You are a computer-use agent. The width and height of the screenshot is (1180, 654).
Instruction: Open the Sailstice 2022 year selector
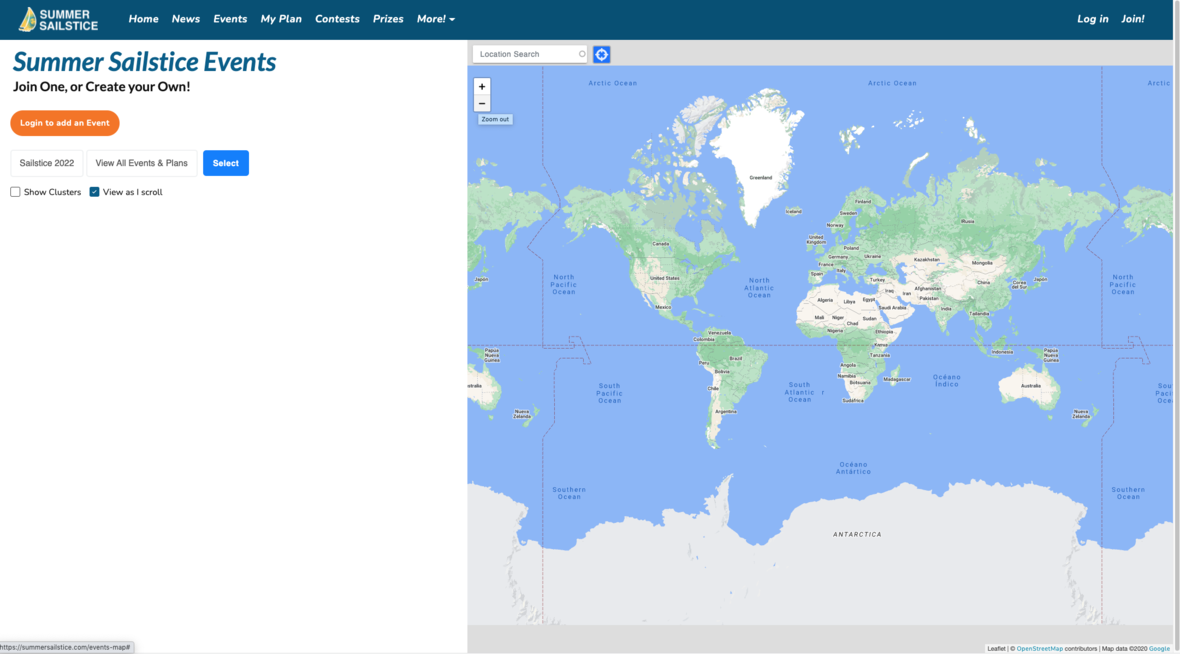[47, 163]
